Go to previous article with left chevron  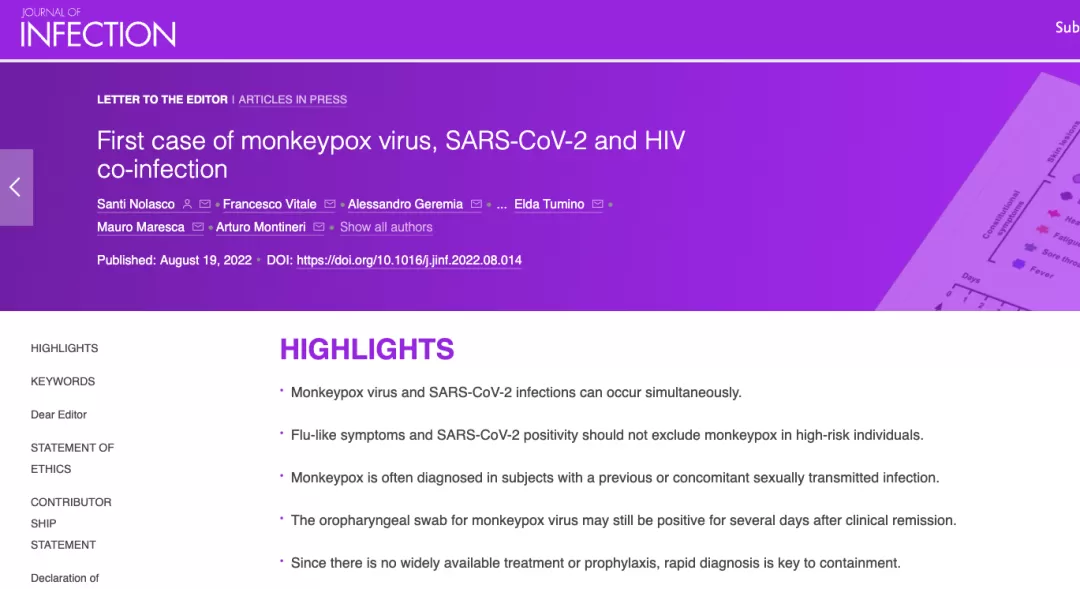click(x=16, y=187)
